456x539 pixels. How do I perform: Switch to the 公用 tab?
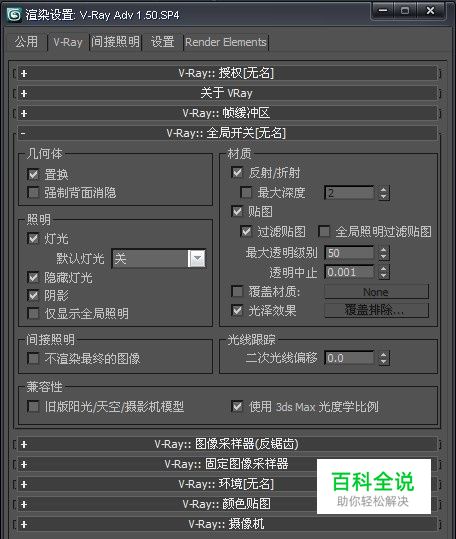click(x=26, y=42)
